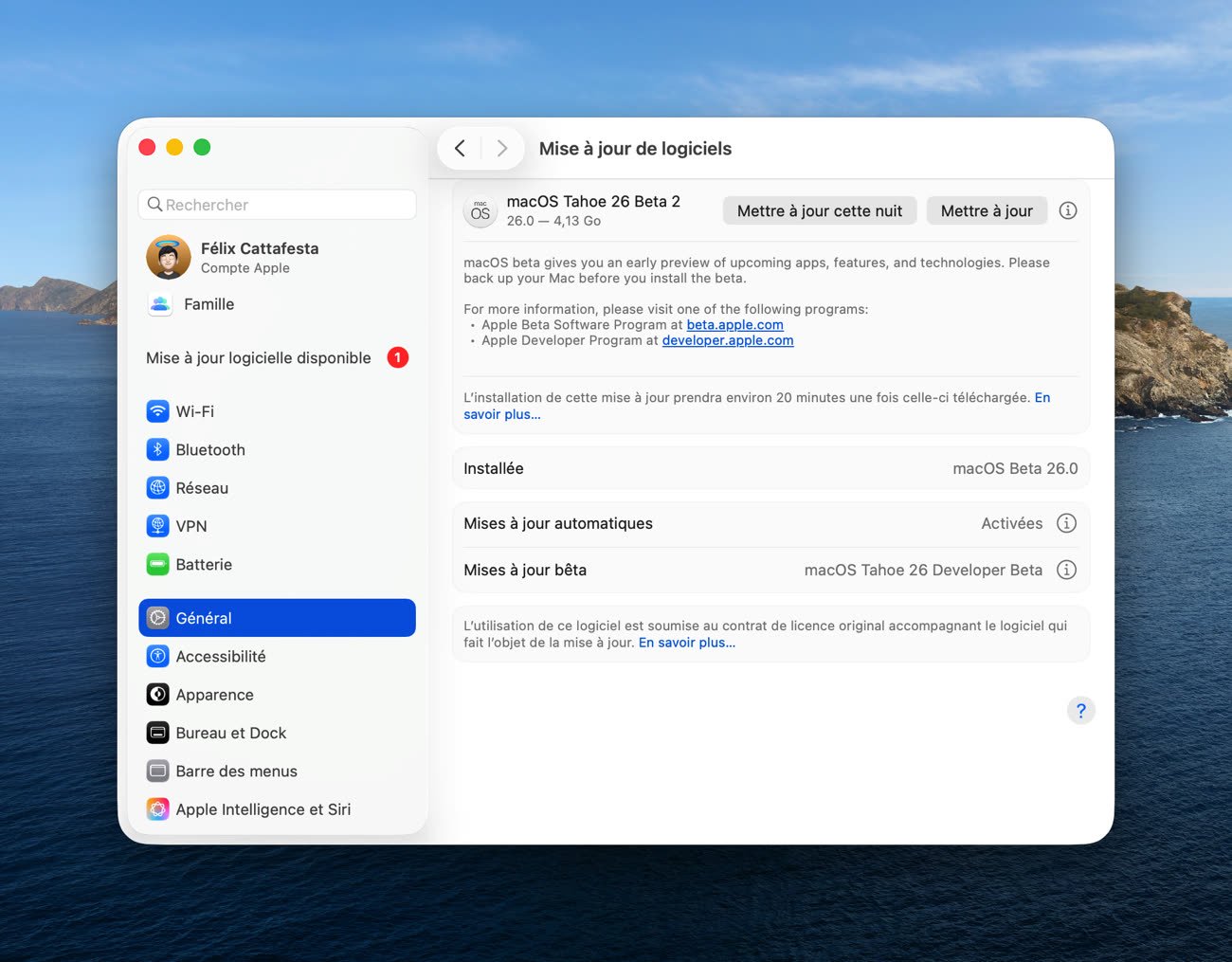Close the settings window with red button

147,147
